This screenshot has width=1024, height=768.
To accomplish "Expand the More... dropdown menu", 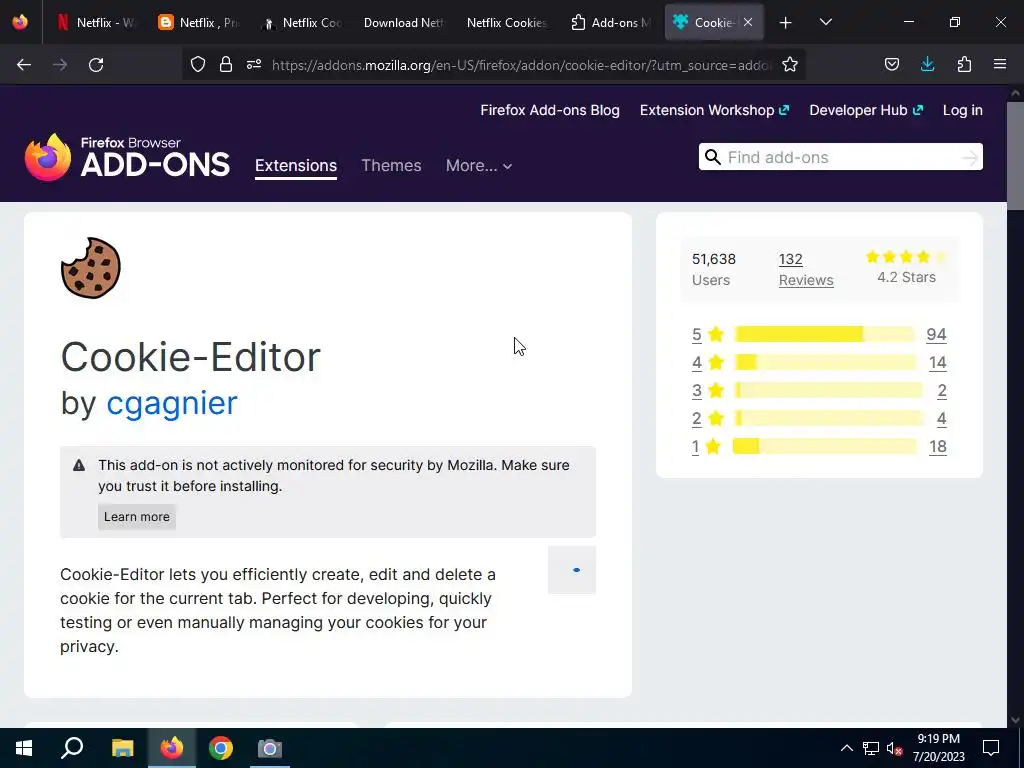I will point(479,166).
